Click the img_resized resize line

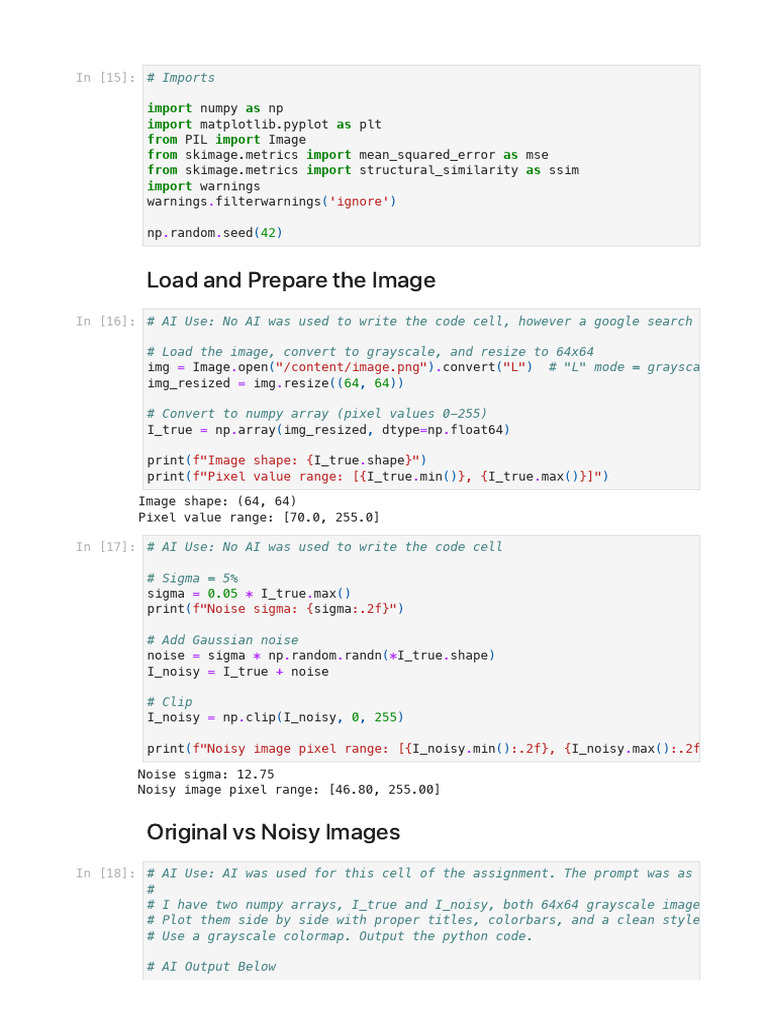[275, 383]
